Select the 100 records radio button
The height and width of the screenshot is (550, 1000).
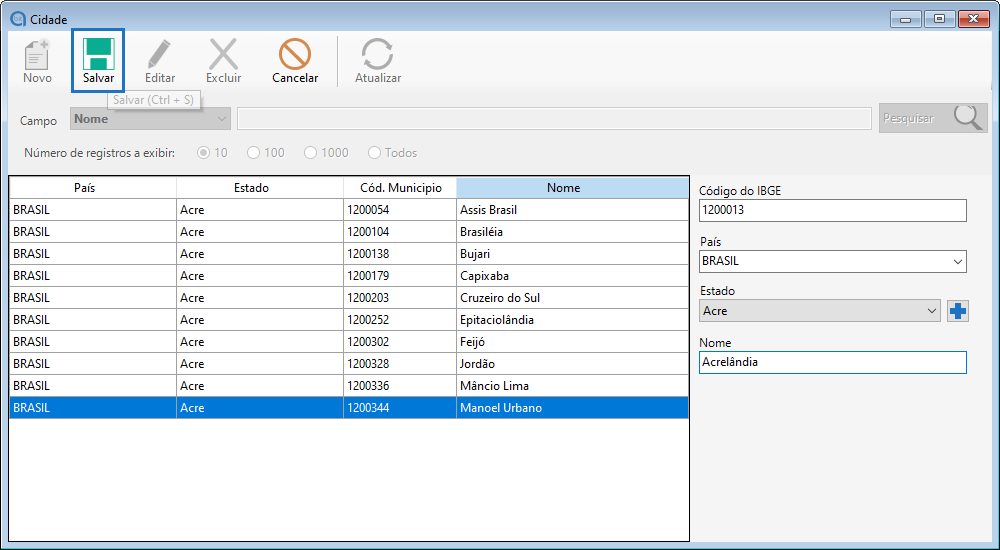coord(254,153)
